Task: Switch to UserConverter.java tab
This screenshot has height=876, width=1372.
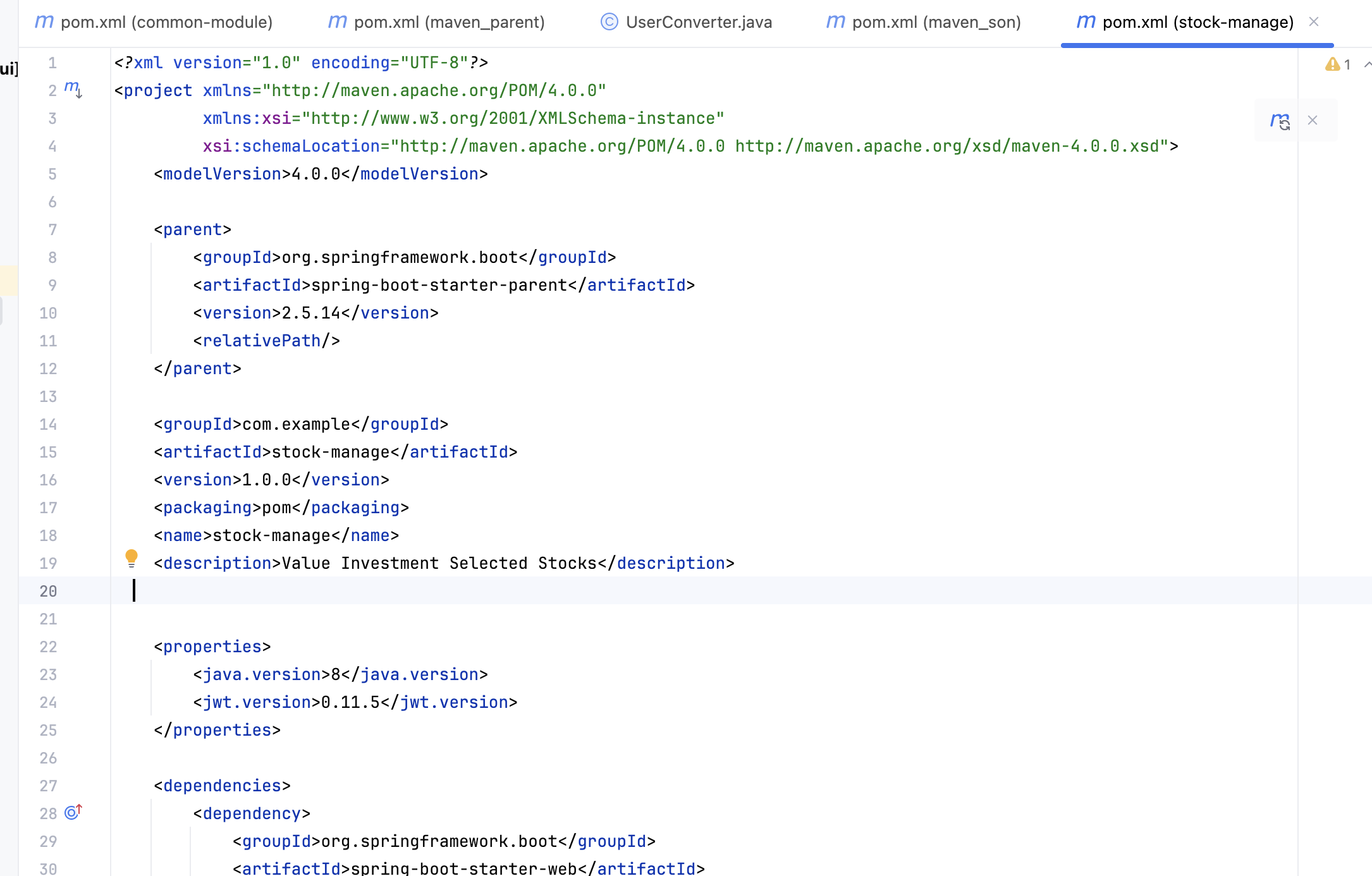Action: pos(699,22)
